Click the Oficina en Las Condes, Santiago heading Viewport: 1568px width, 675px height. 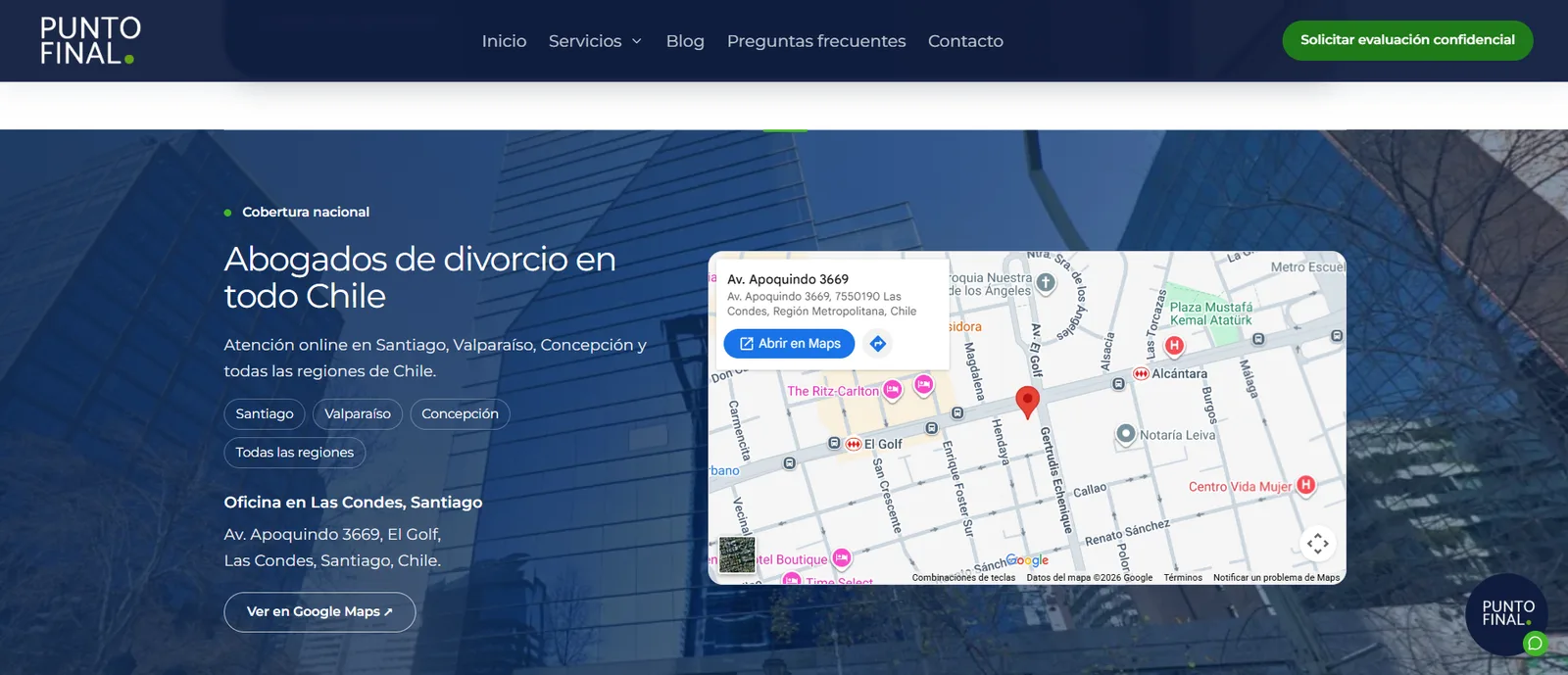click(353, 503)
